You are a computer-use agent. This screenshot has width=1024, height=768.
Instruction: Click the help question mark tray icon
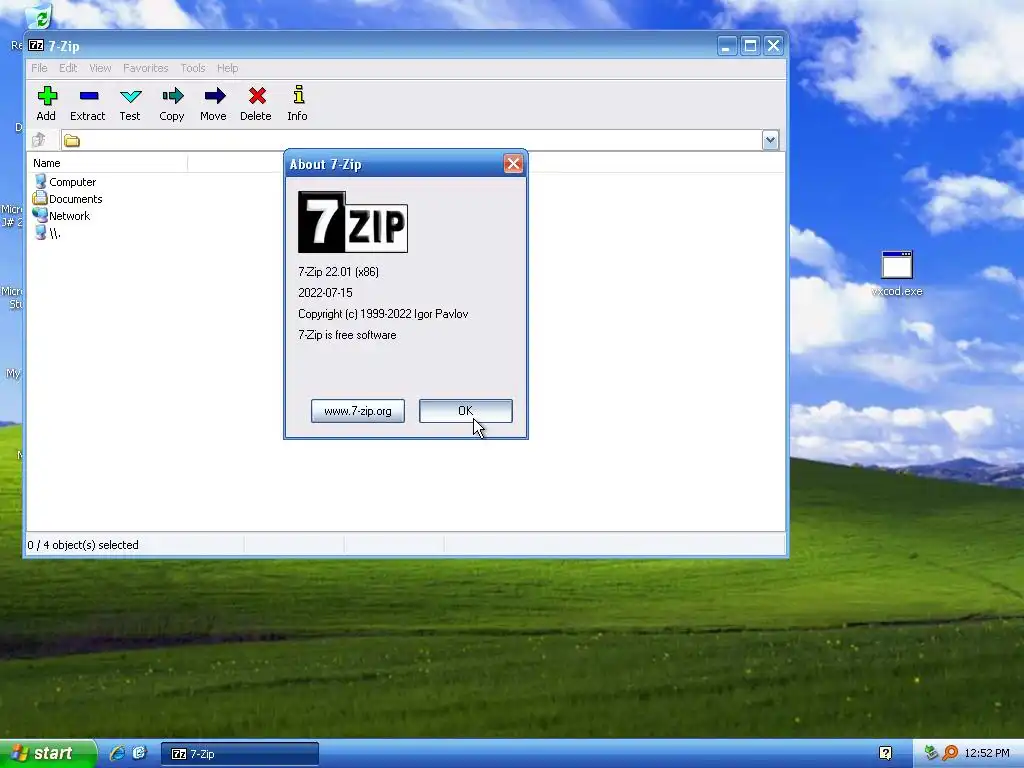click(x=886, y=753)
